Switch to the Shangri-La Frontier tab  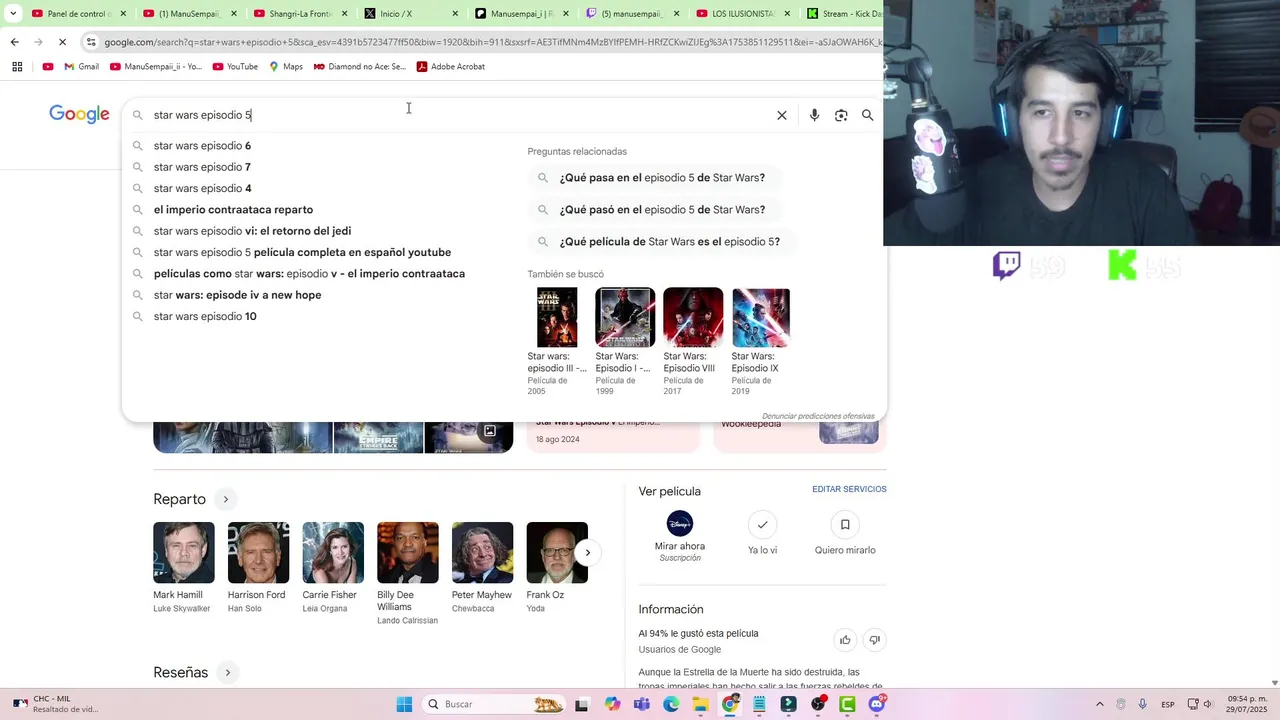pyautogui.click(x=299, y=14)
